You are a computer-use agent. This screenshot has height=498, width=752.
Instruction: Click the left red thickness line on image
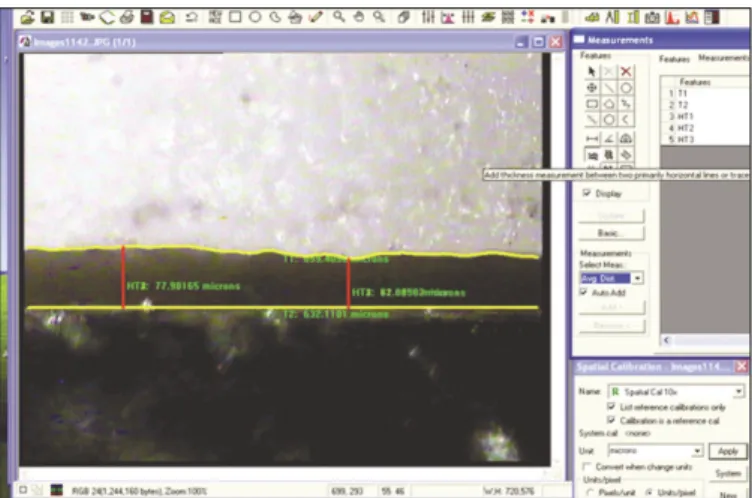click(123, 277)
